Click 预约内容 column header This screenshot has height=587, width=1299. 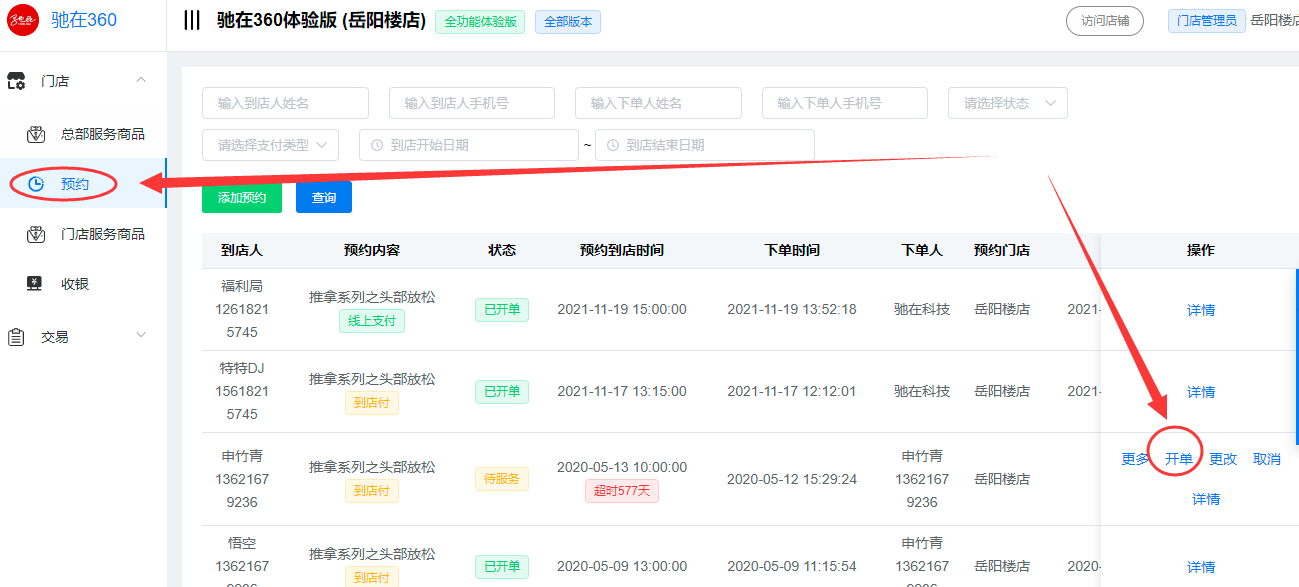coord(372,250)
